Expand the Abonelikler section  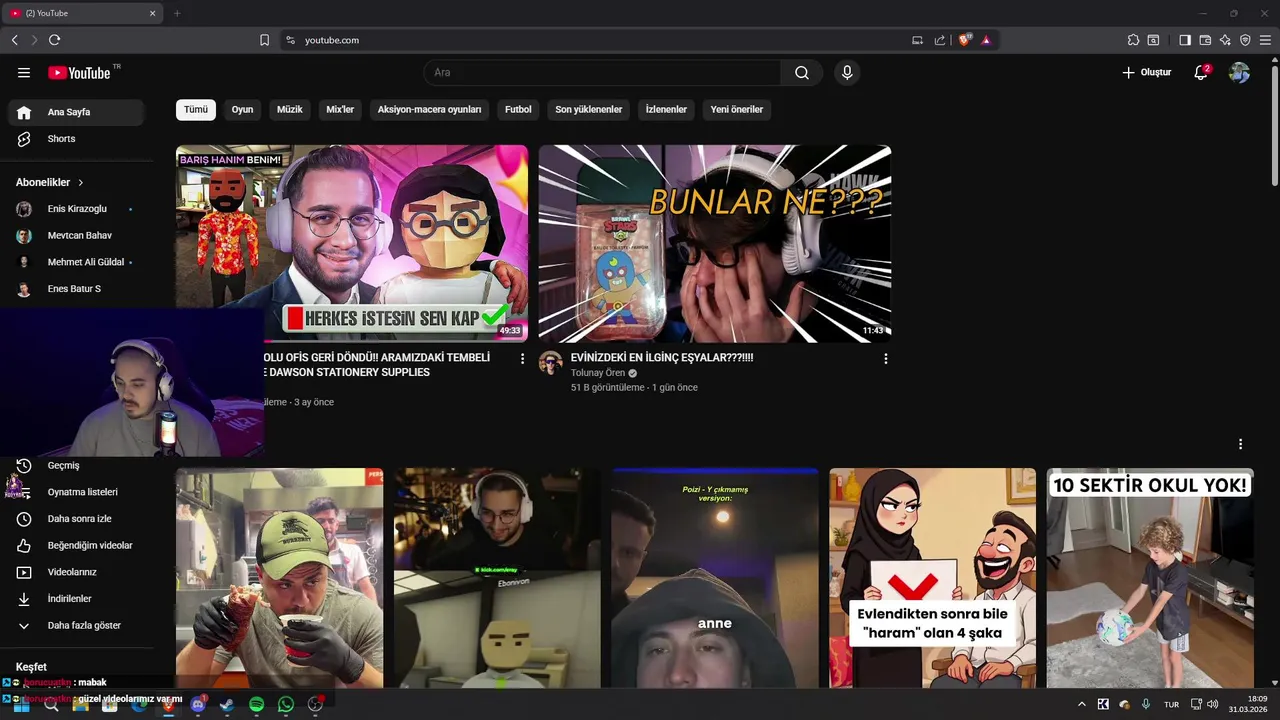pos(50,182)
